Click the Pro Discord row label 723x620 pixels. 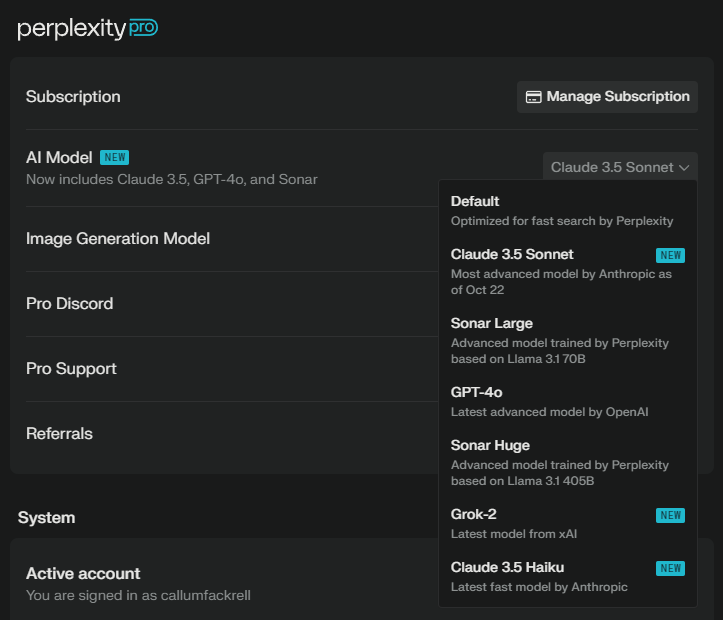(x=70, y=304)
